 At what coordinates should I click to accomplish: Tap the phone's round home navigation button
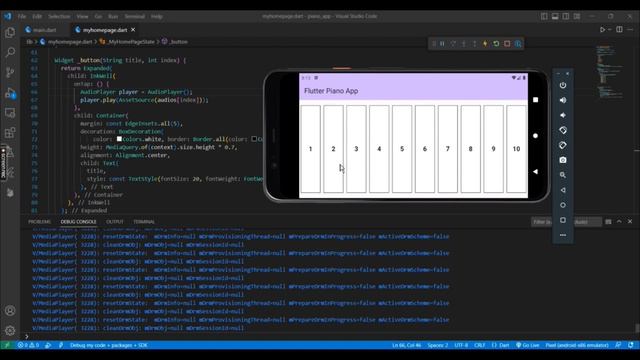pos(536,136)
